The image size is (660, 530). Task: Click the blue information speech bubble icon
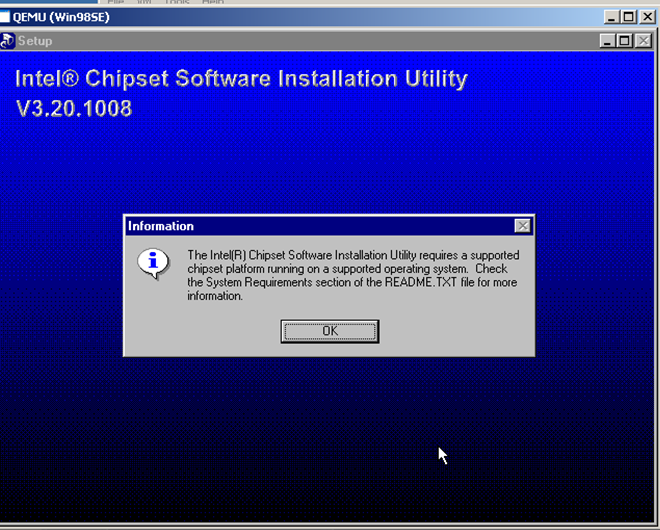point(152,265)
